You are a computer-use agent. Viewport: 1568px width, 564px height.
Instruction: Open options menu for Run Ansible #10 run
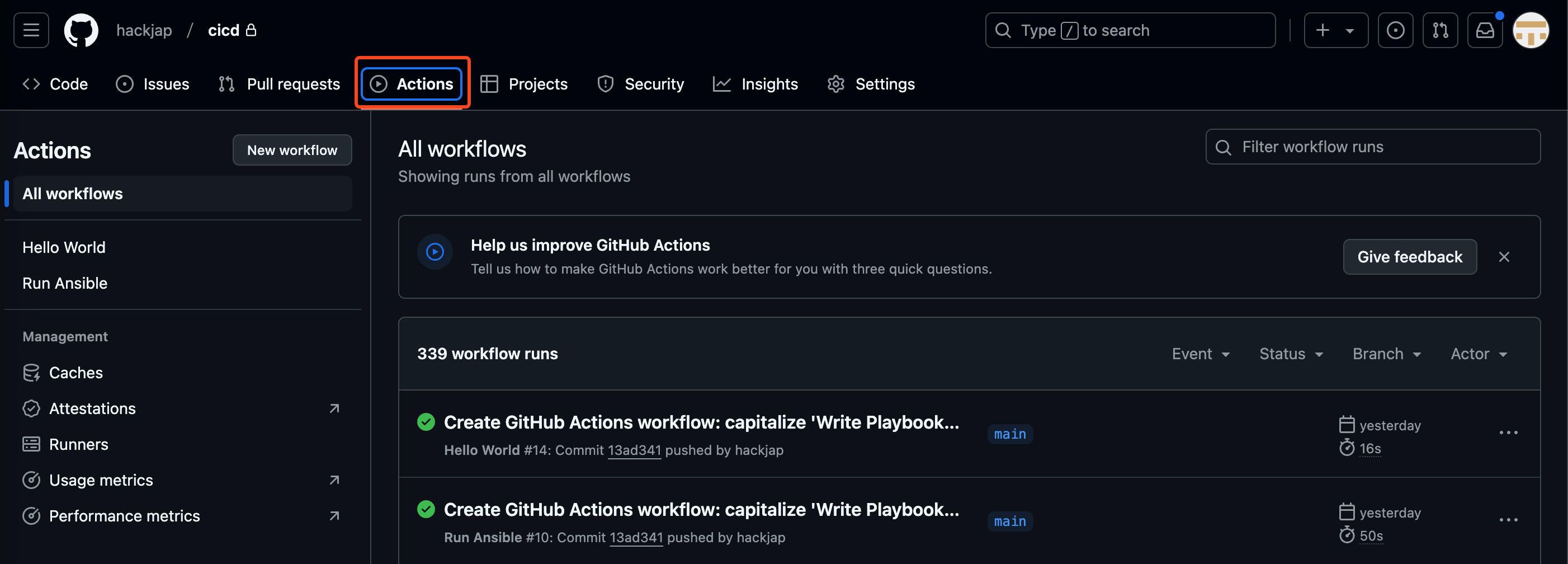pyautogui.click(x=1508, y=520)
